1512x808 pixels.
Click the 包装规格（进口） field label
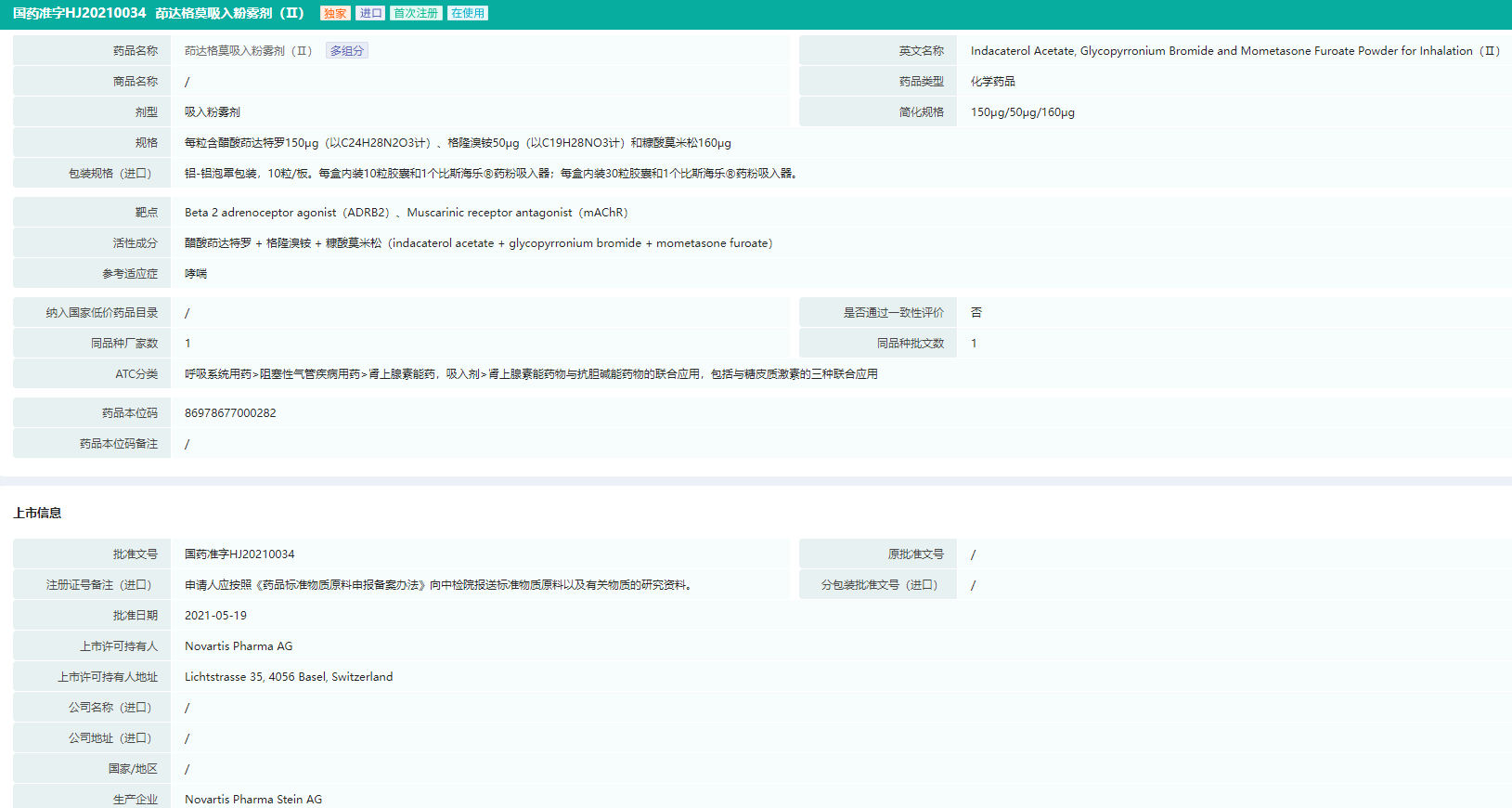(x=112, y=174)
